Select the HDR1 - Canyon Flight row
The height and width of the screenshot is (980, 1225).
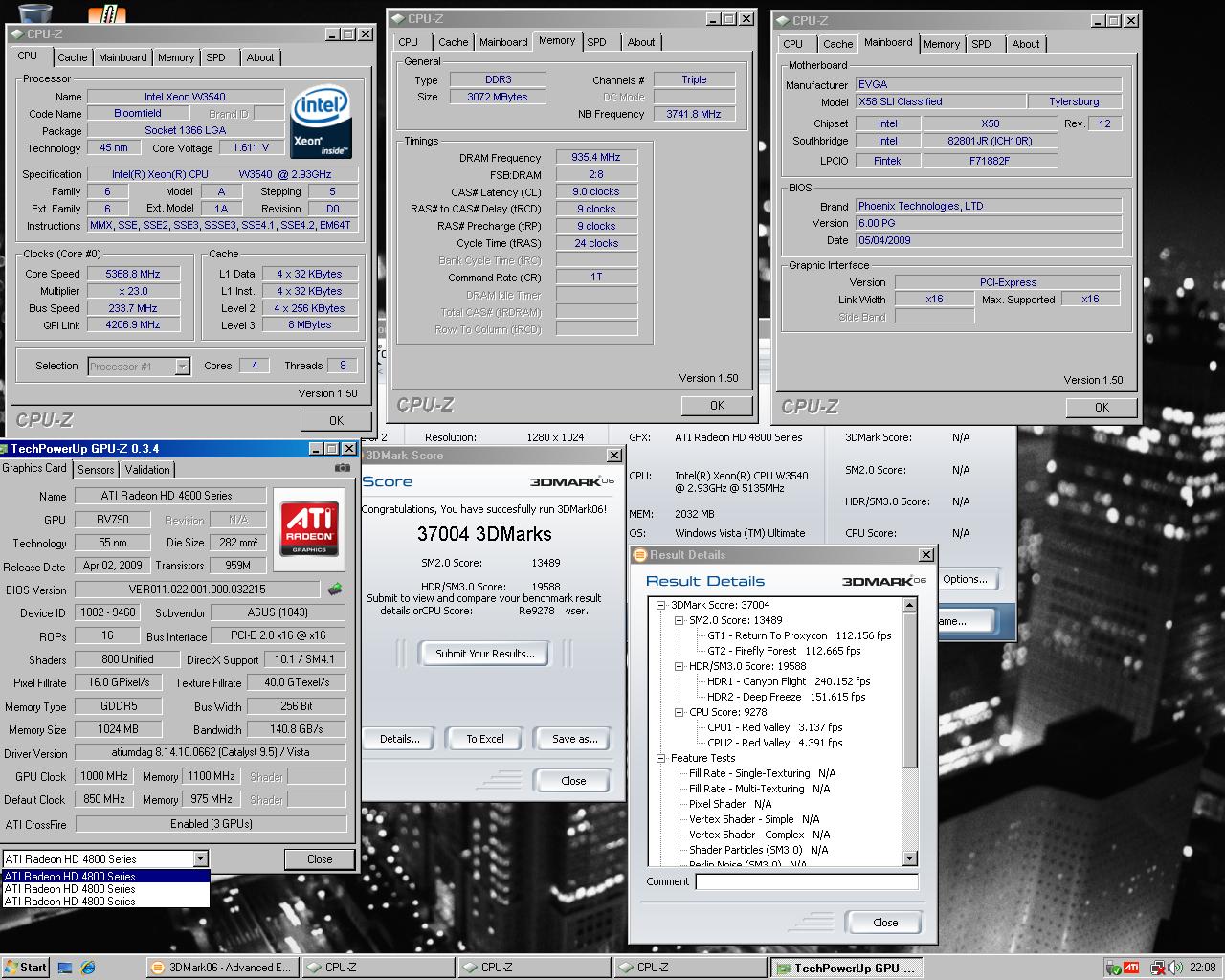point(789,681)
